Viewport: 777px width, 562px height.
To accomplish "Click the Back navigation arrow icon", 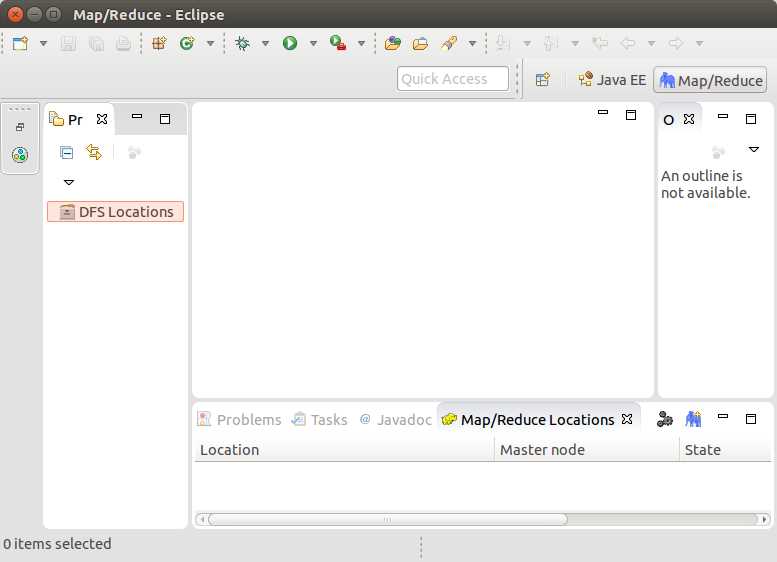I will [x=628, y=44].
